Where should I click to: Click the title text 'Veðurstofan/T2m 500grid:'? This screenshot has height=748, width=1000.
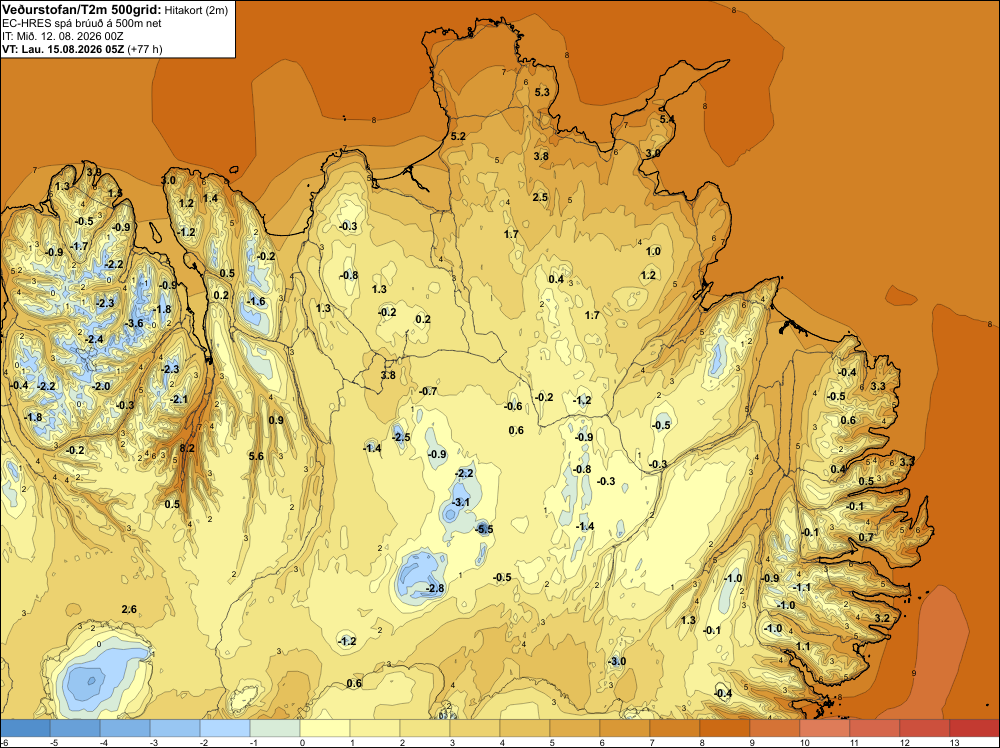tap(82, 10)
